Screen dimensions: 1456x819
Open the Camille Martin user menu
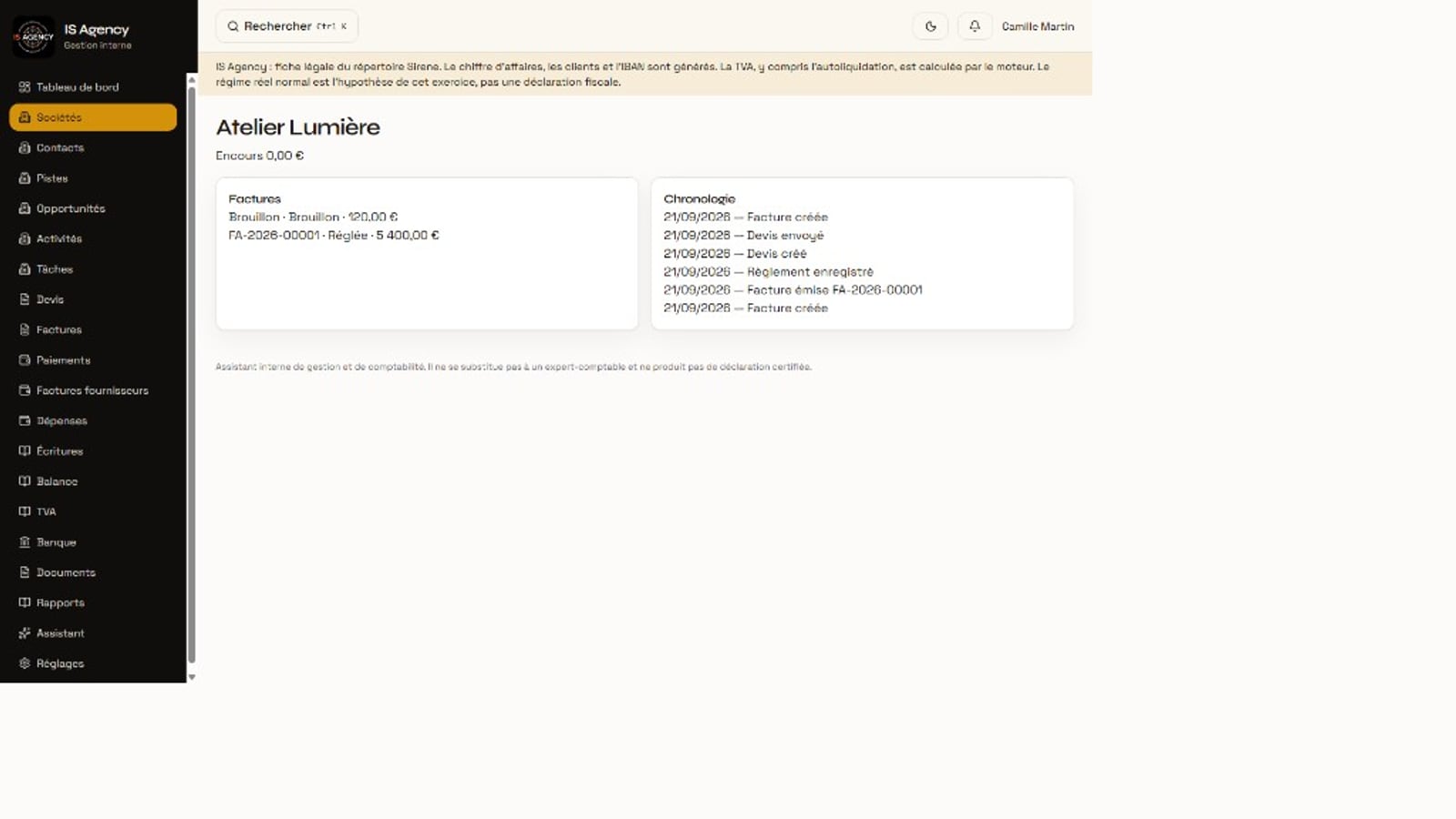(x=1037, y=26)
